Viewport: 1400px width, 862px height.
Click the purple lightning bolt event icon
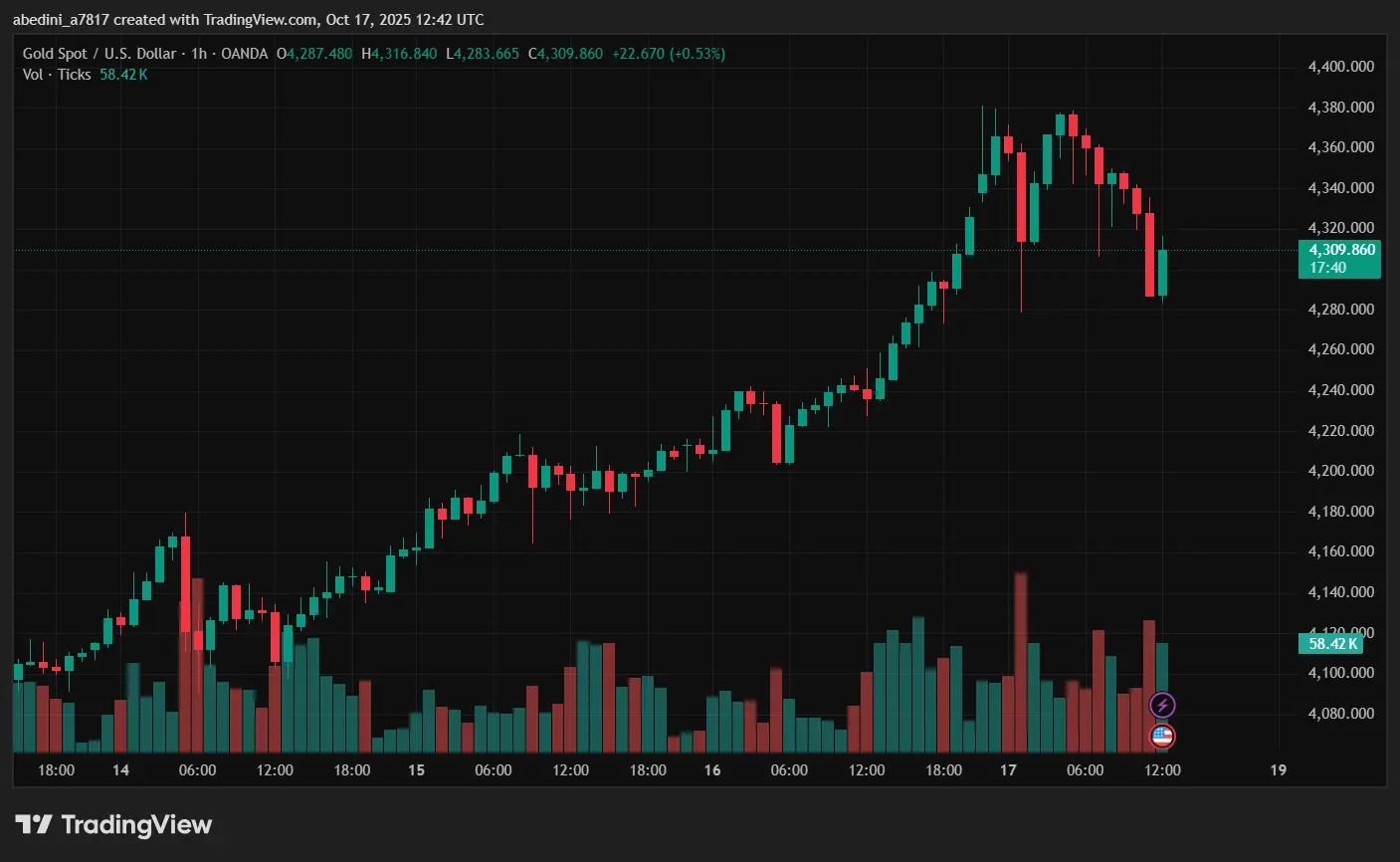[1162, 706]
